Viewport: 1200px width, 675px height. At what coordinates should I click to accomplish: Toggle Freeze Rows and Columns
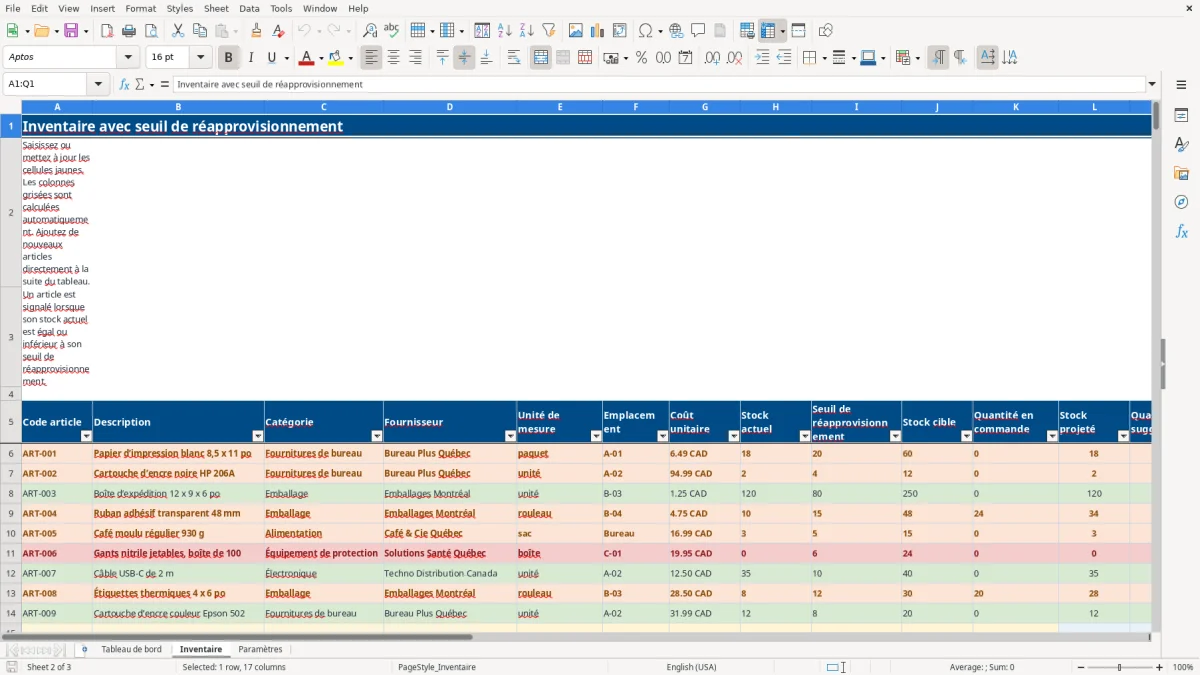pos(768,31)
